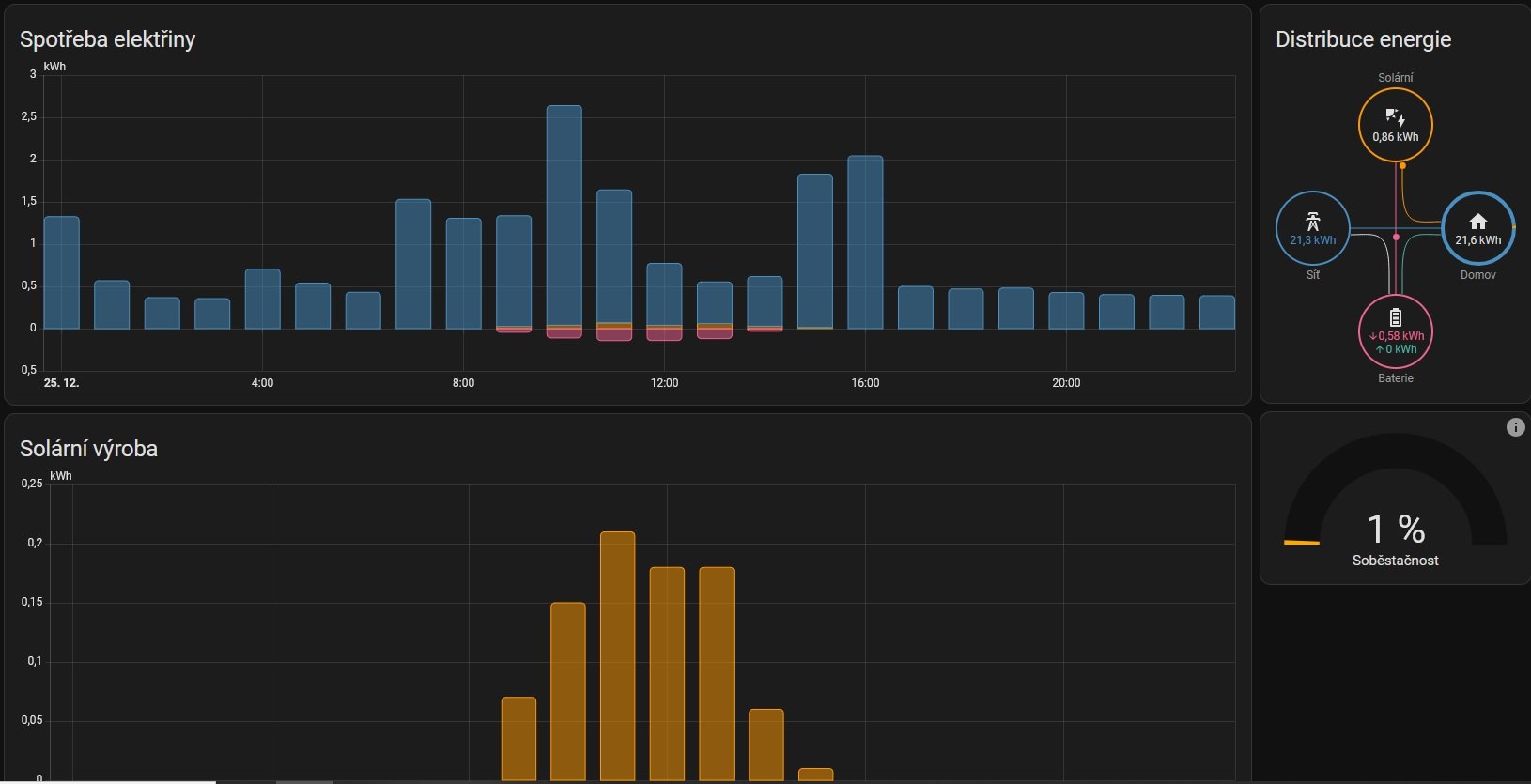This screenshot has width=1531, height=784.
Task: Click the Distribuce energie card title
Action: [x=1363, y=39]
